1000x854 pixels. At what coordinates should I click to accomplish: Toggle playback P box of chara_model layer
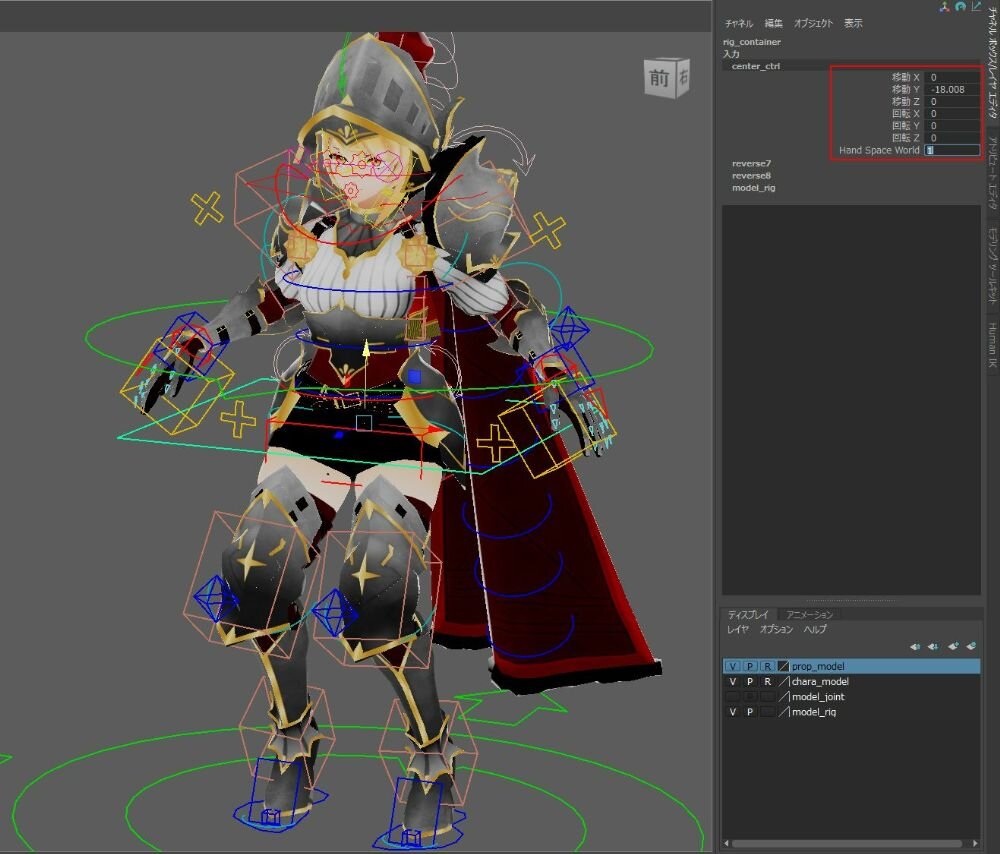[x=750, y=681]
